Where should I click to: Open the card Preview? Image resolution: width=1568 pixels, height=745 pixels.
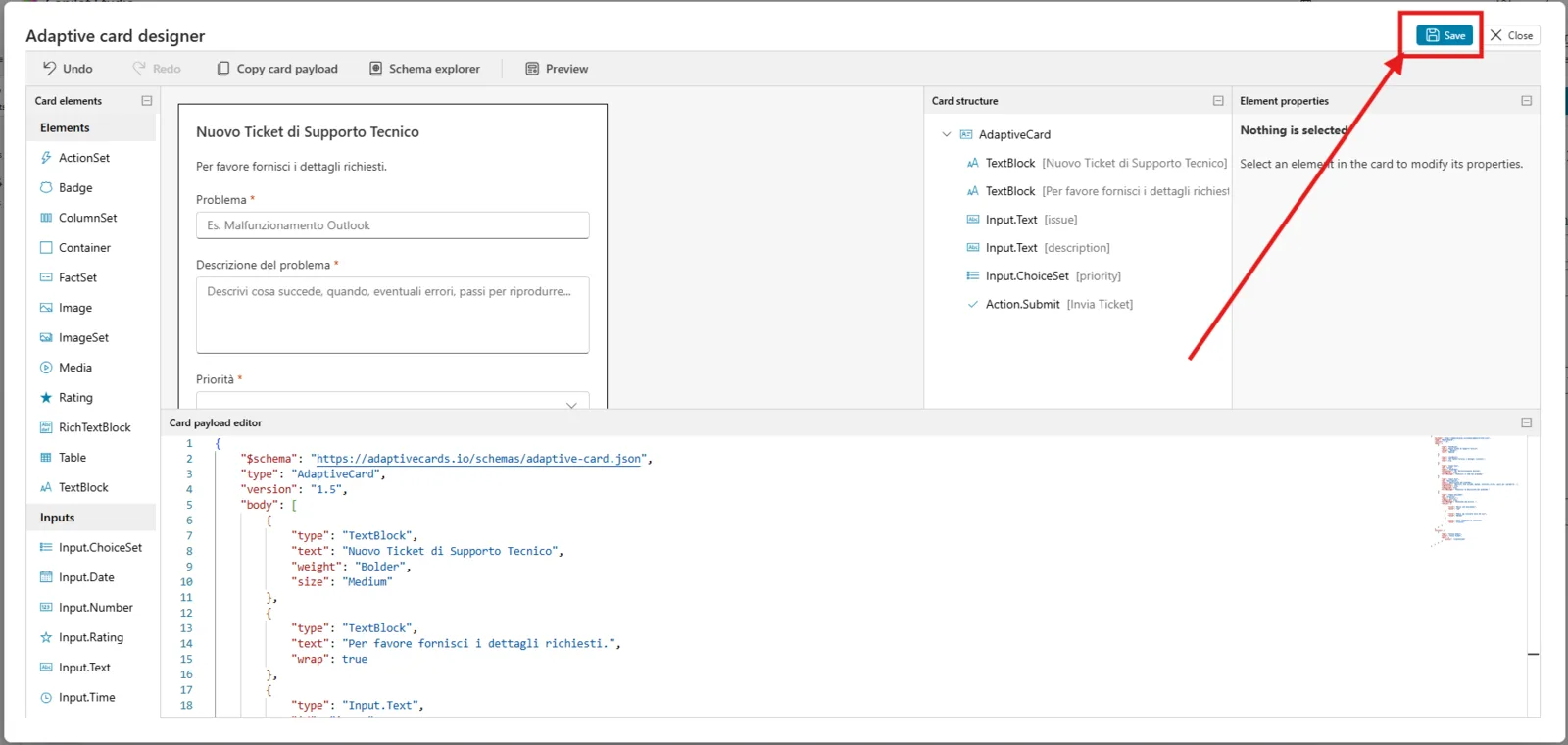pyautogui.click(x=557, y=69)
